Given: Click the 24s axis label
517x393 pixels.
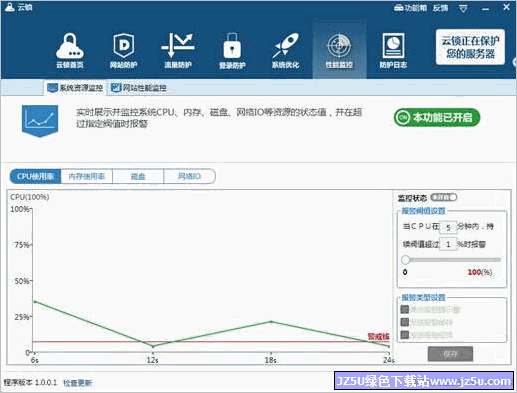Looking at the screenshot, I should coord(389,360).
